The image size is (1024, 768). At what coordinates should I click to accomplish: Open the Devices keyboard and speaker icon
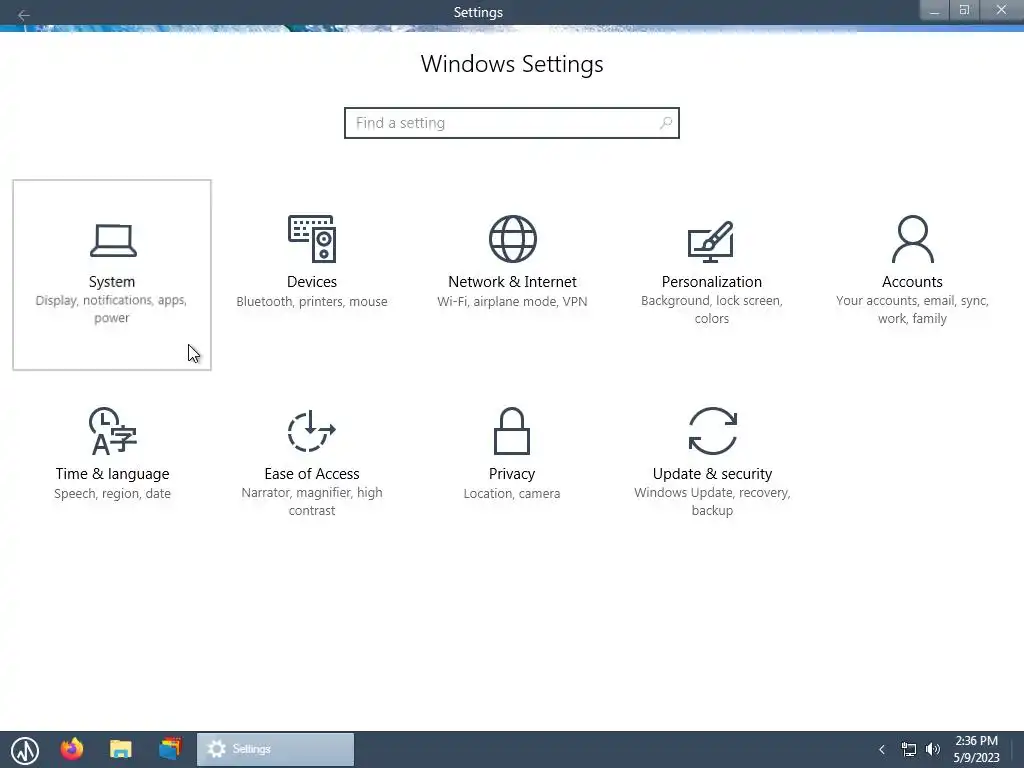click(x=312, y=239)
